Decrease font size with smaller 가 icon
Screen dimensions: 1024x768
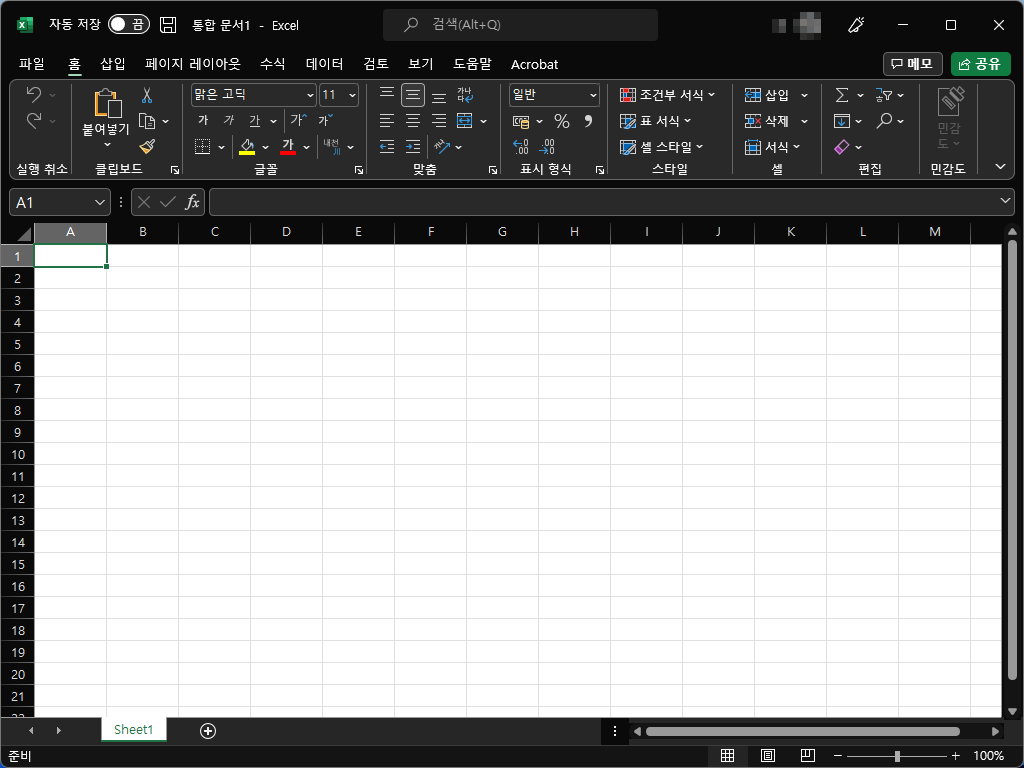tap(325, 120)
